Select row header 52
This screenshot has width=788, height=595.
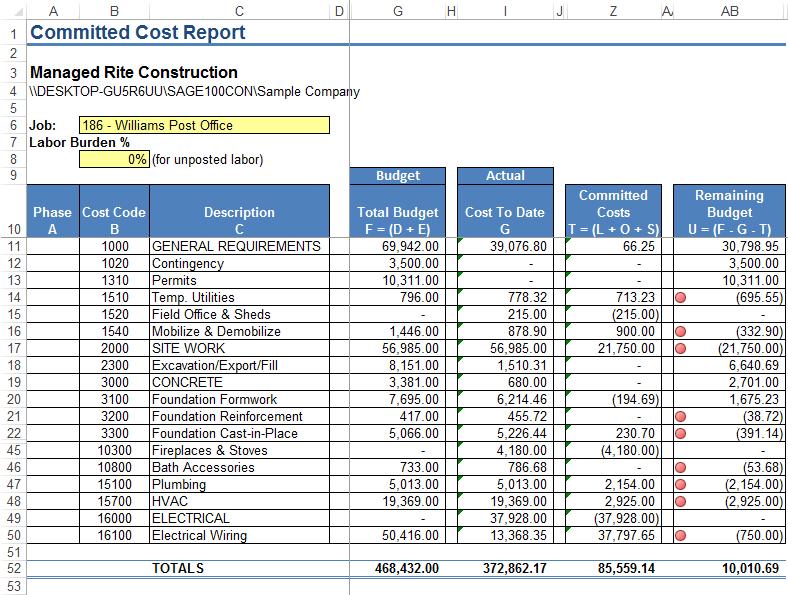(x=14, y=568)
